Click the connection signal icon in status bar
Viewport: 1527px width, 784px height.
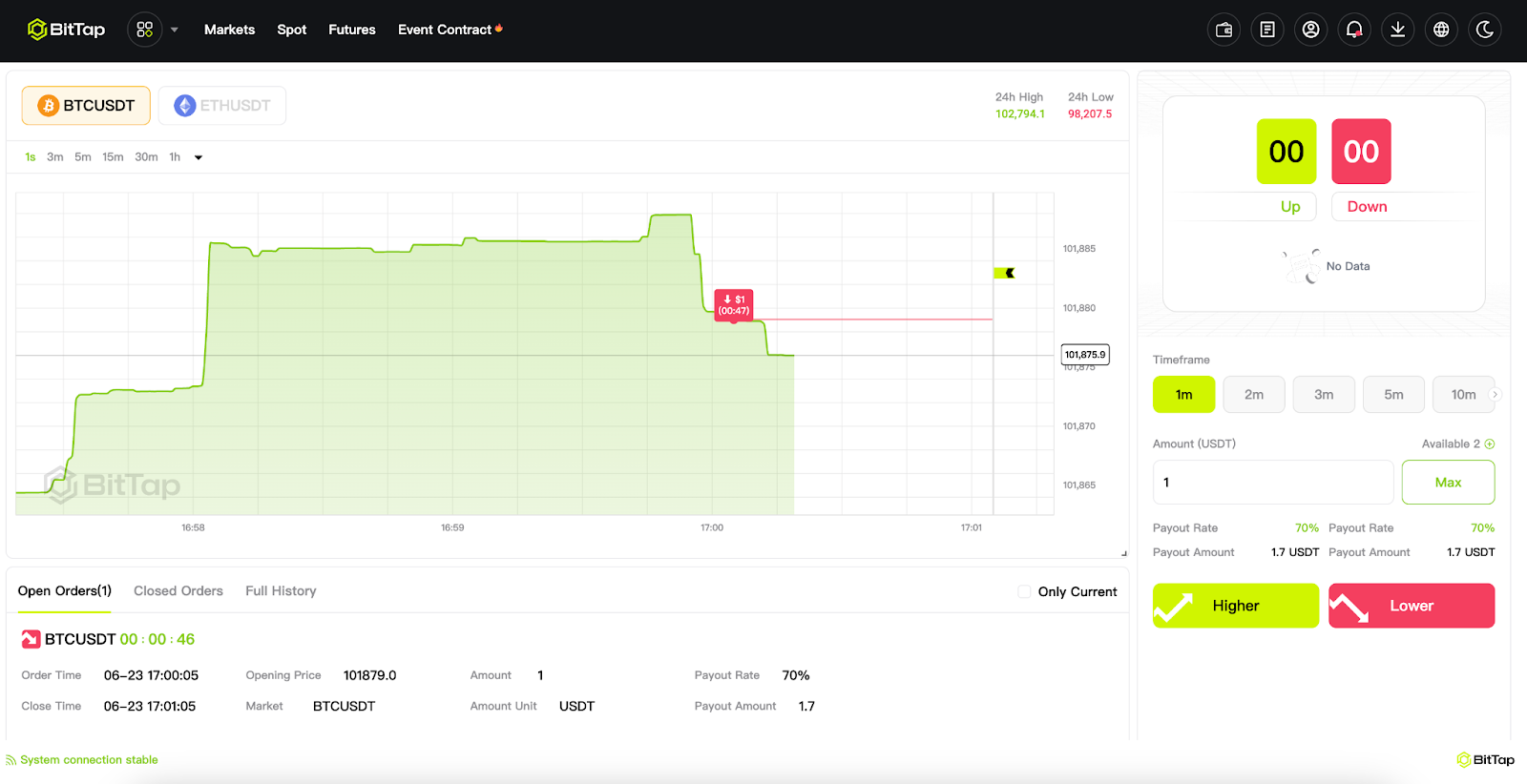11,760
